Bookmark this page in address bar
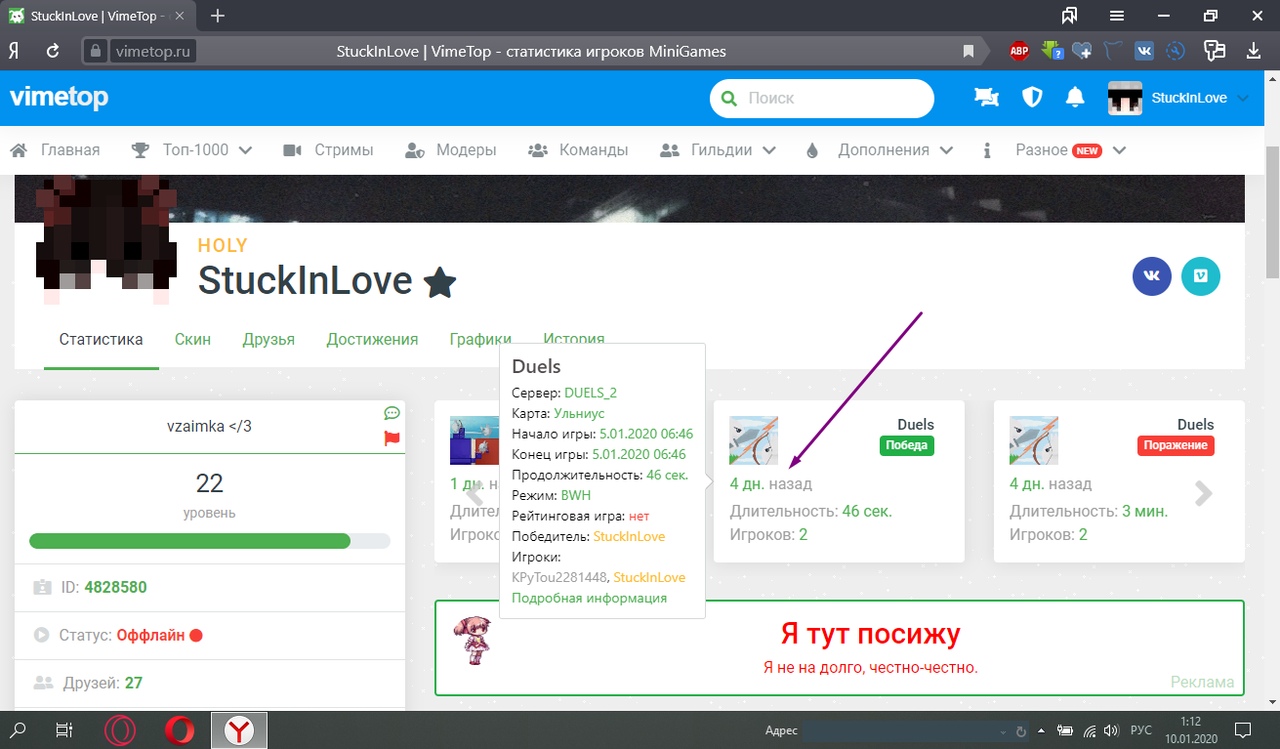This screenshot has width=1280, height=749. click(968, 51)
